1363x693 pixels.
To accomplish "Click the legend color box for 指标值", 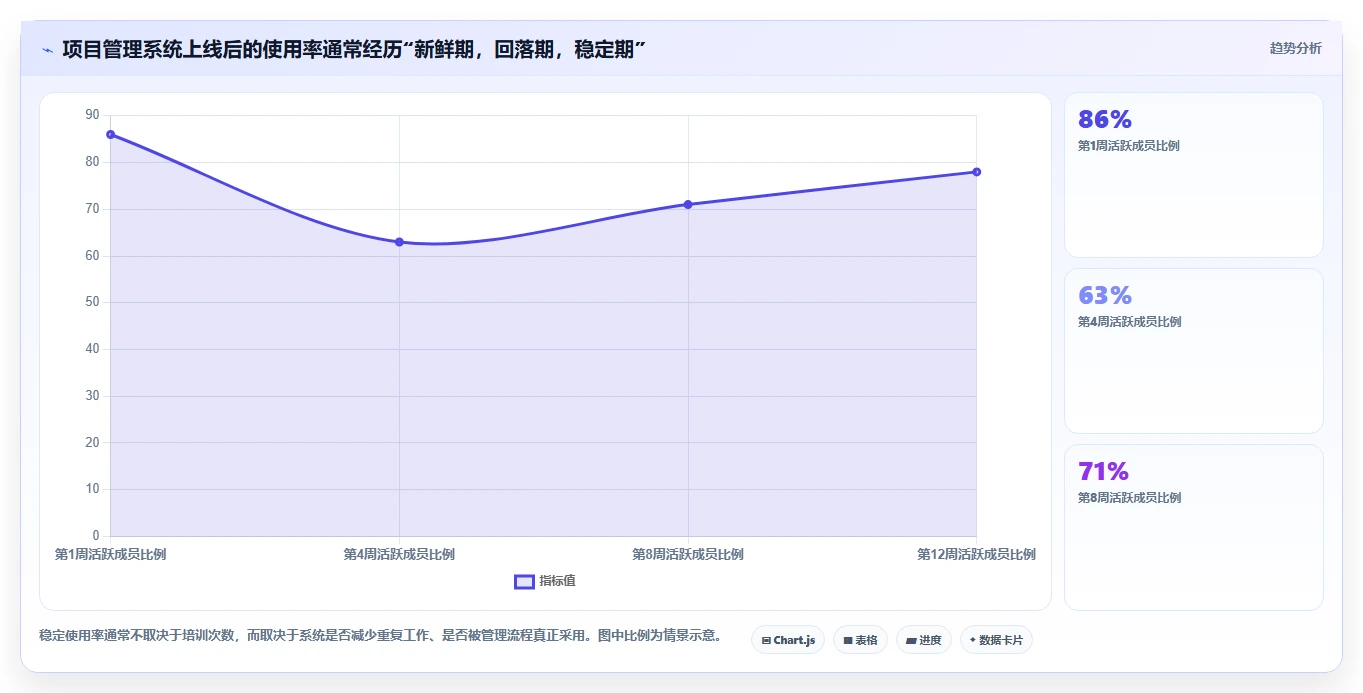I will tap(524, 582).
